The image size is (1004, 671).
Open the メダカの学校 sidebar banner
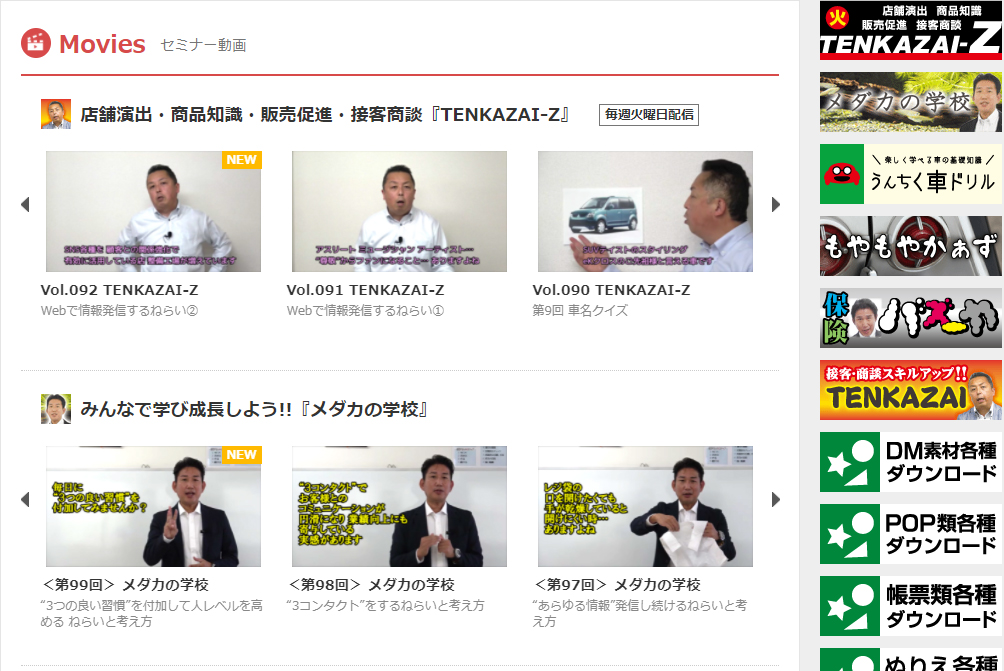click(911, 102)
